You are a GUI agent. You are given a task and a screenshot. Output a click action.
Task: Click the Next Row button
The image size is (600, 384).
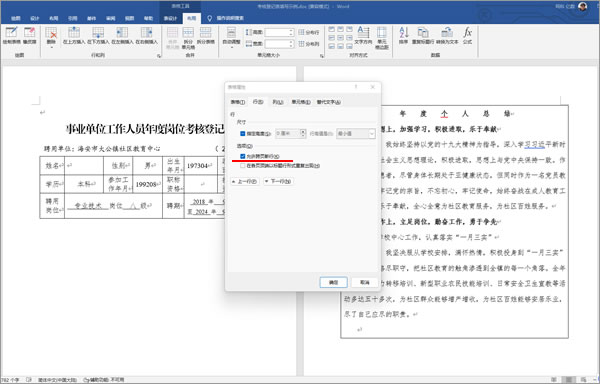pos(278,181)
